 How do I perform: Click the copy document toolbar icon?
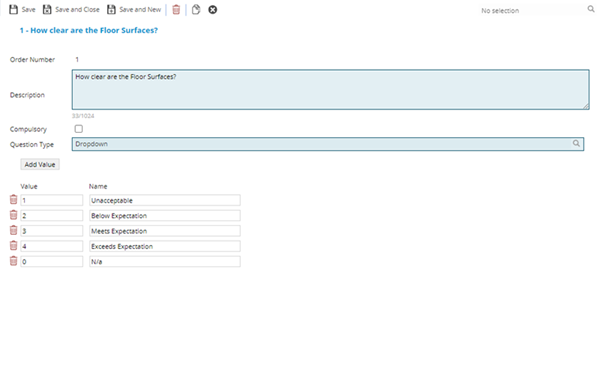click(196, 10)
